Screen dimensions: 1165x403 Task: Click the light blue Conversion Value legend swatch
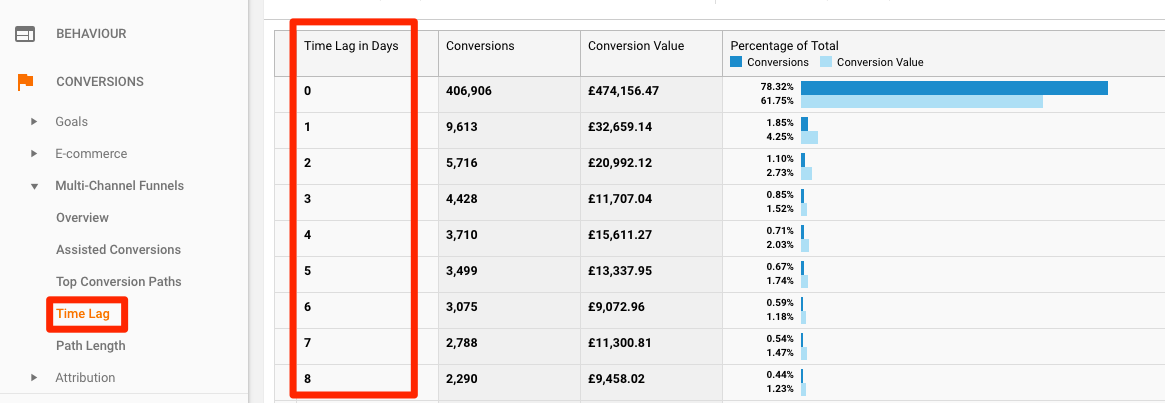tap(825, 62)
